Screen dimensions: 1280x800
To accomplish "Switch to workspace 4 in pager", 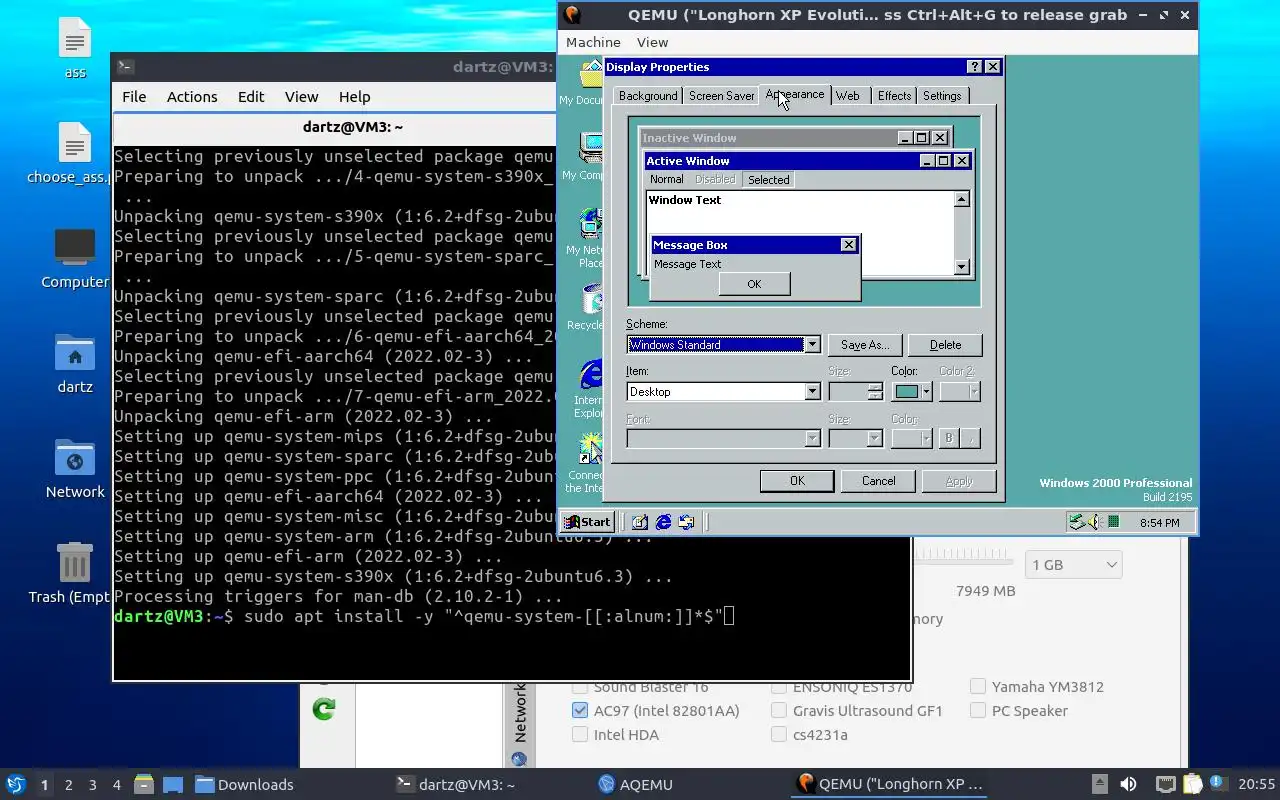I will (116, 785).
